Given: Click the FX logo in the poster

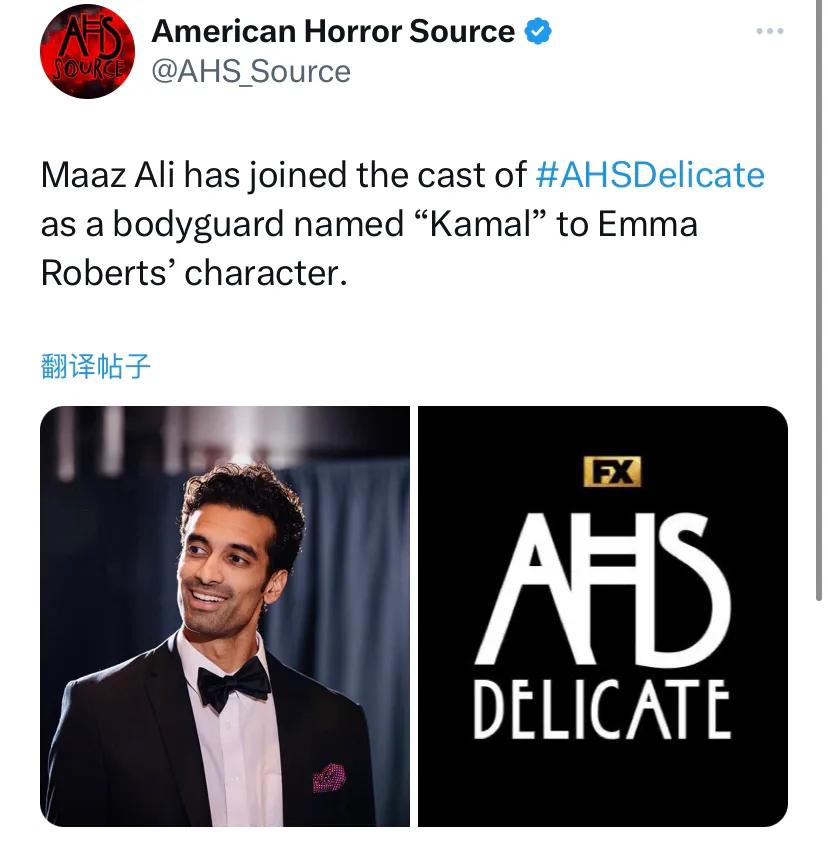Looking at the screenshot, I should click(x=612, y=471).
